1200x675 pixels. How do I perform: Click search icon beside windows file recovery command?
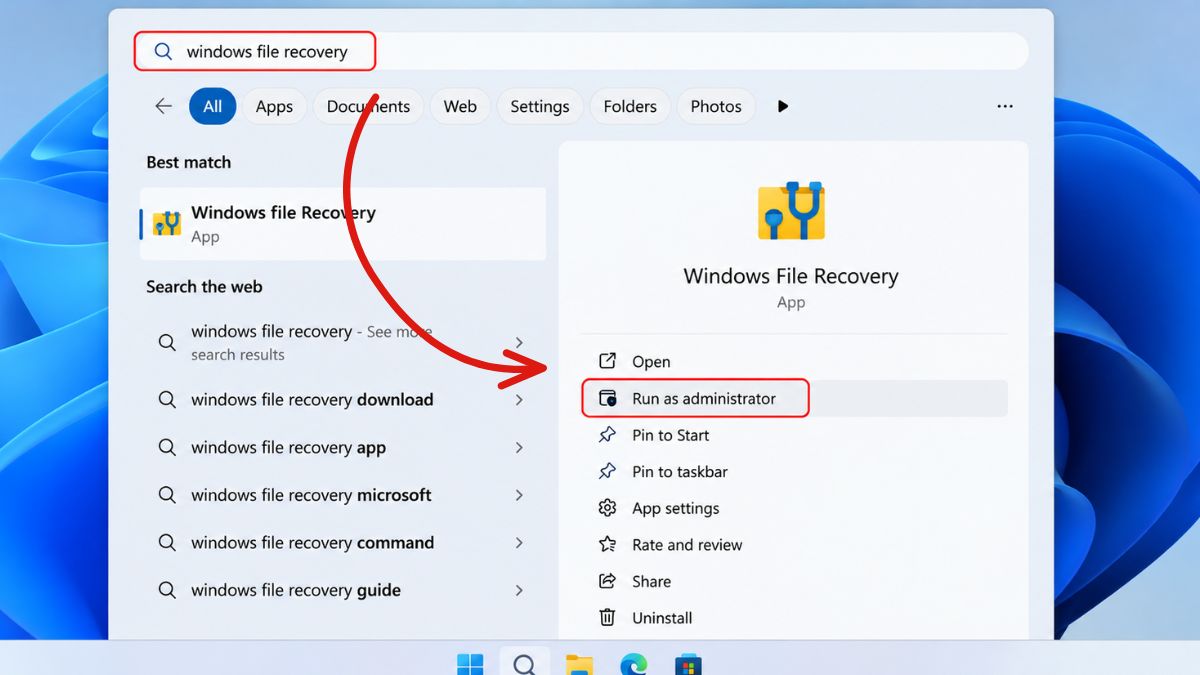(x=167, y=543)
